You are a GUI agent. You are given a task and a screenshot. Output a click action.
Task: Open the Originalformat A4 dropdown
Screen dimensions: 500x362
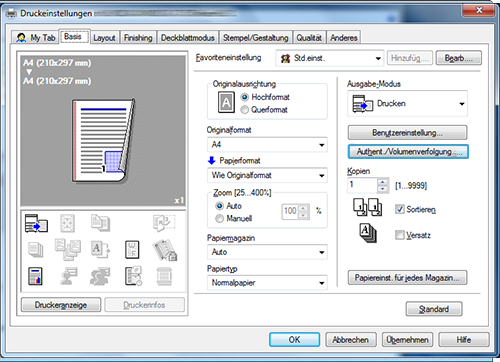coord(267,145)
